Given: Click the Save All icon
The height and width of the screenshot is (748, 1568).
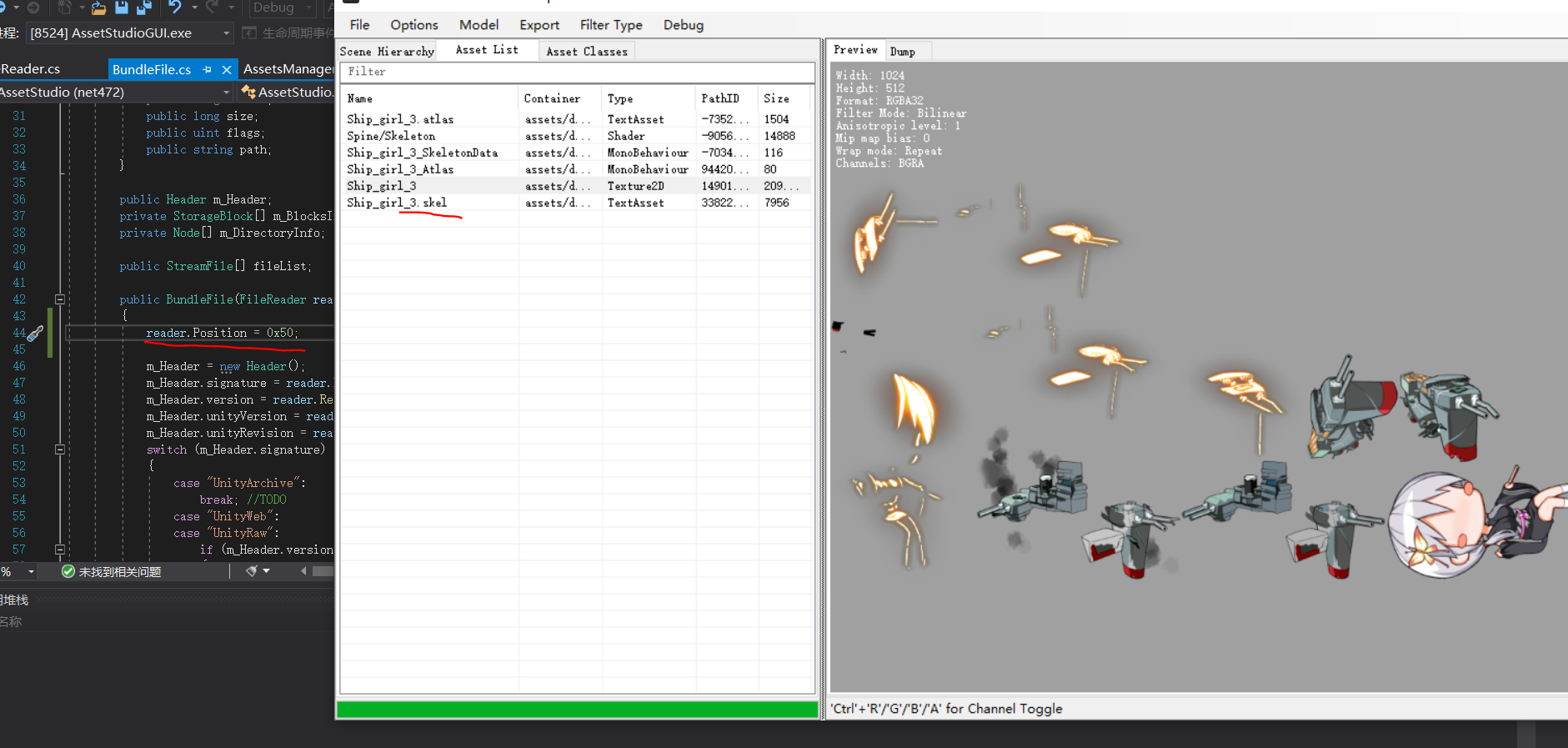Looking at the screenshot, I should click(143, 8).
